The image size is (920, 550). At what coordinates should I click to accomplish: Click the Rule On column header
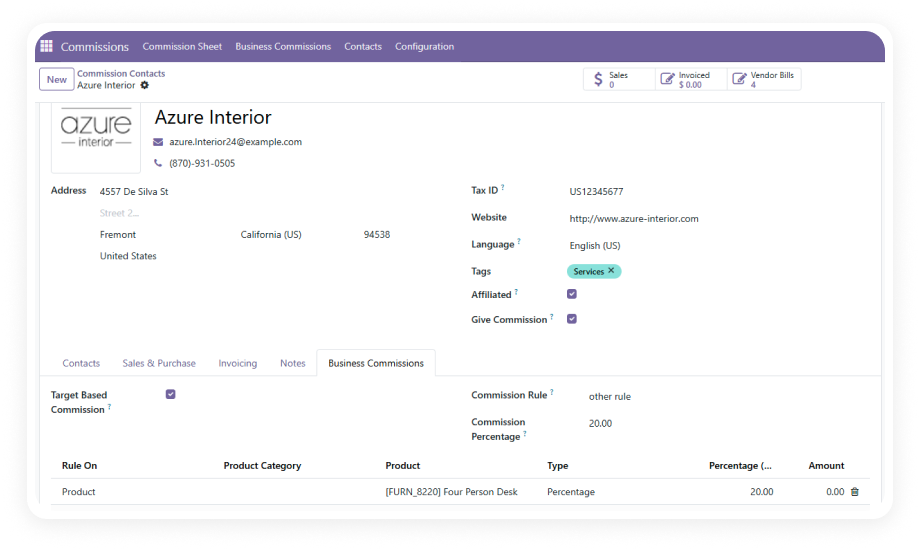coord(79,465)
